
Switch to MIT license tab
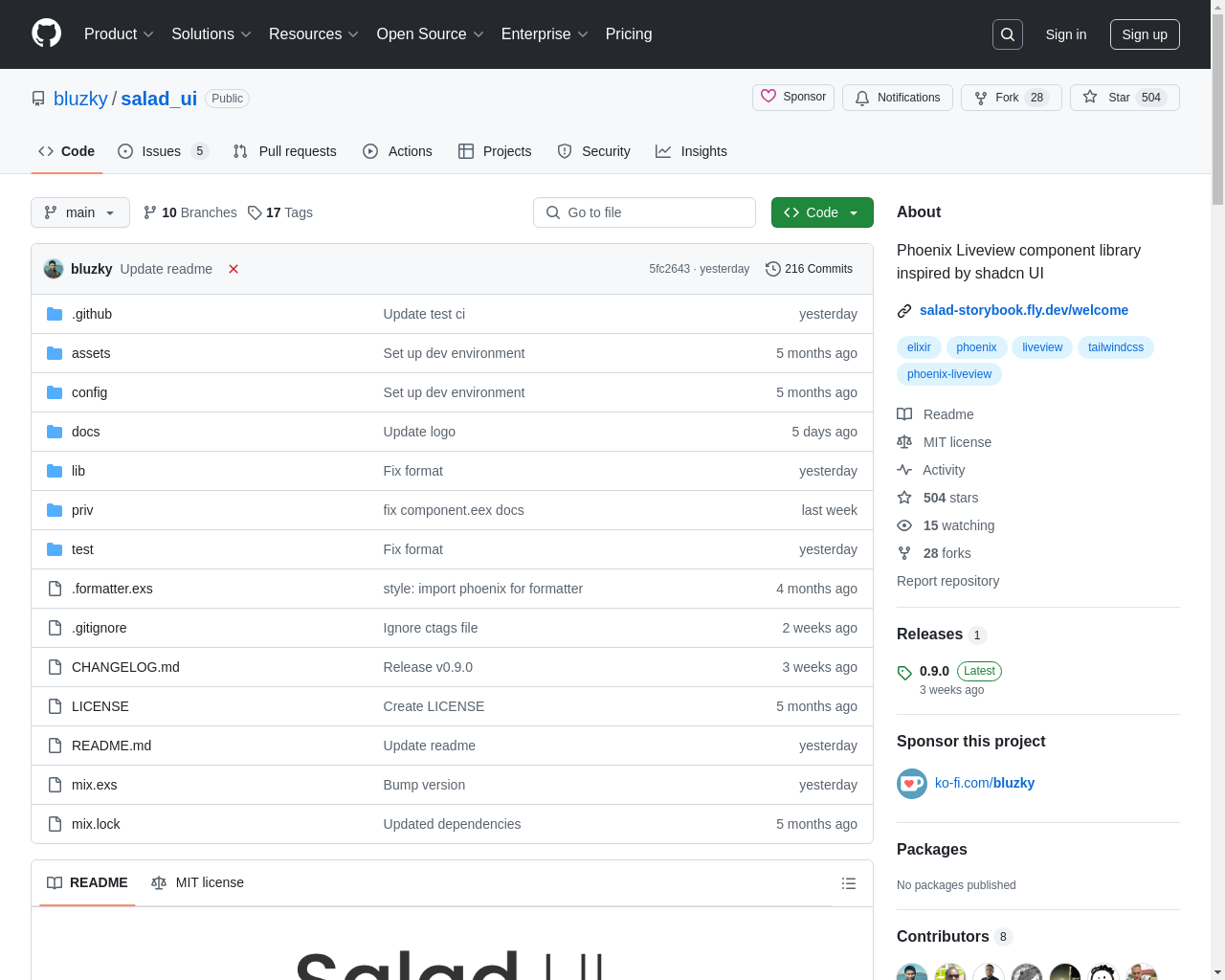point(198,883)
